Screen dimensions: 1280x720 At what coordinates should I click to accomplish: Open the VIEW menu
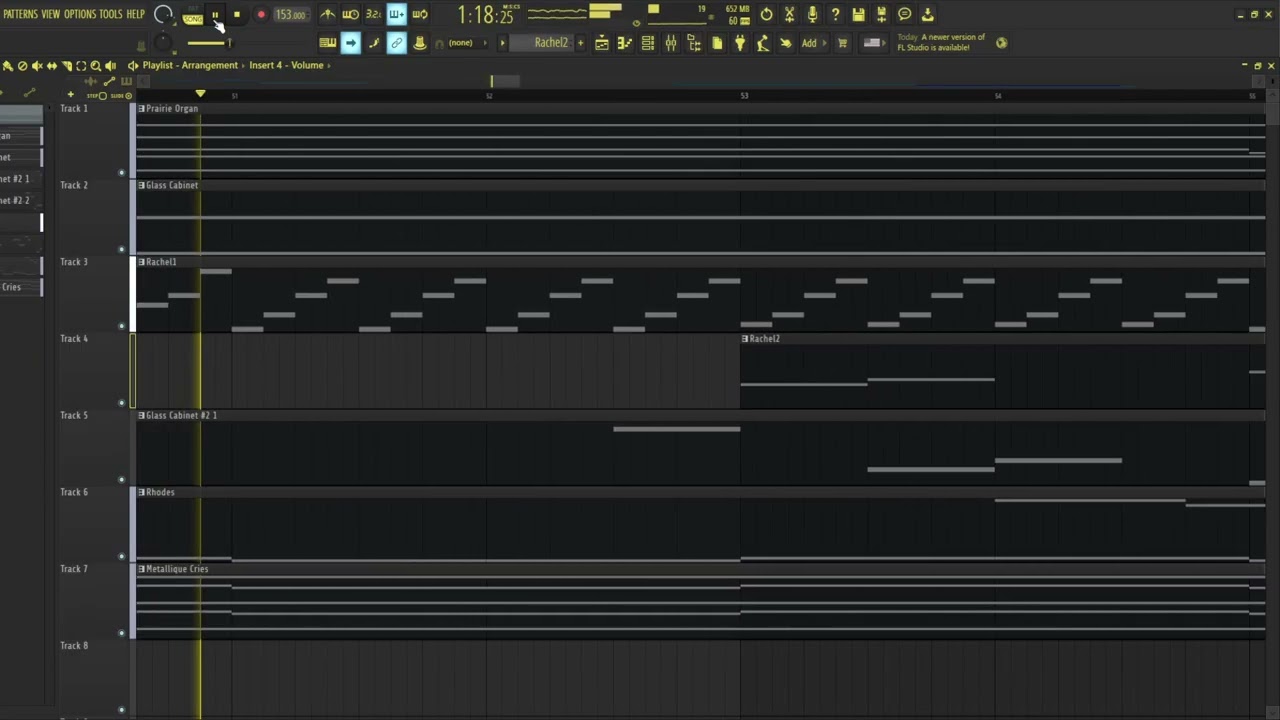pos(50,14)
